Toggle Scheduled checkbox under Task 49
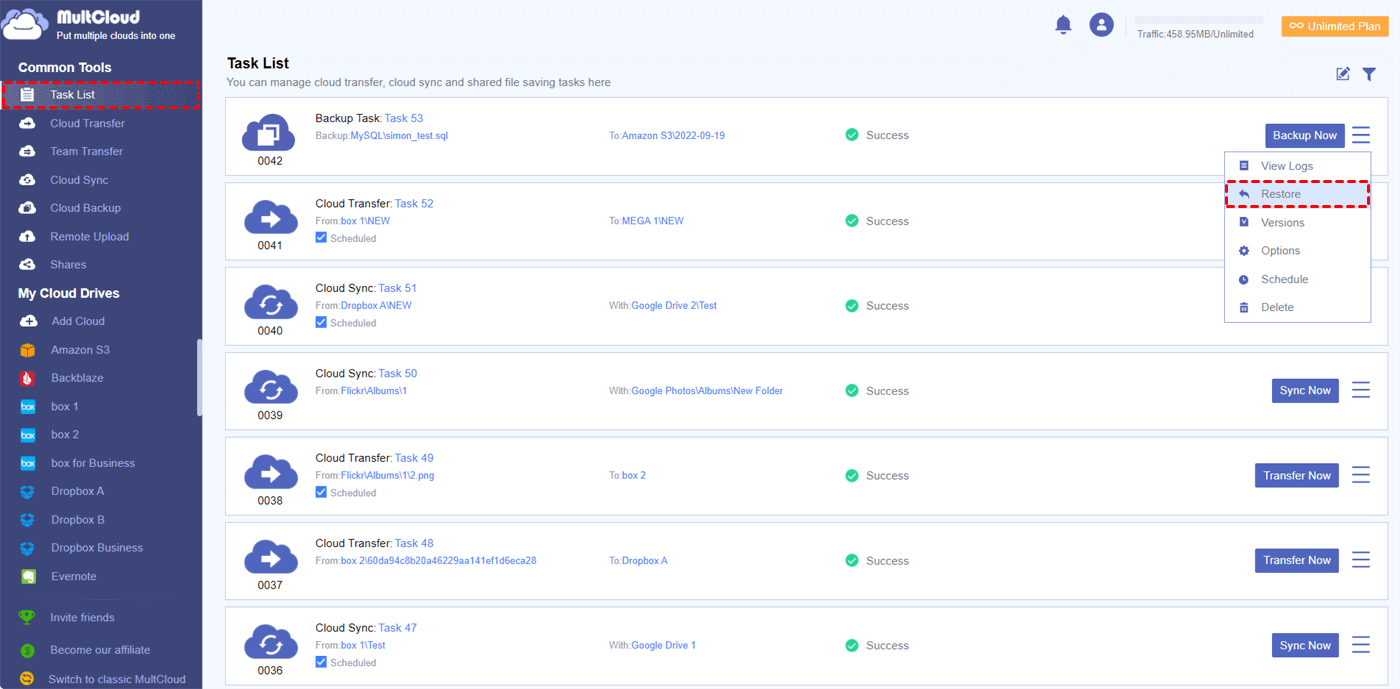 [321, 493]
